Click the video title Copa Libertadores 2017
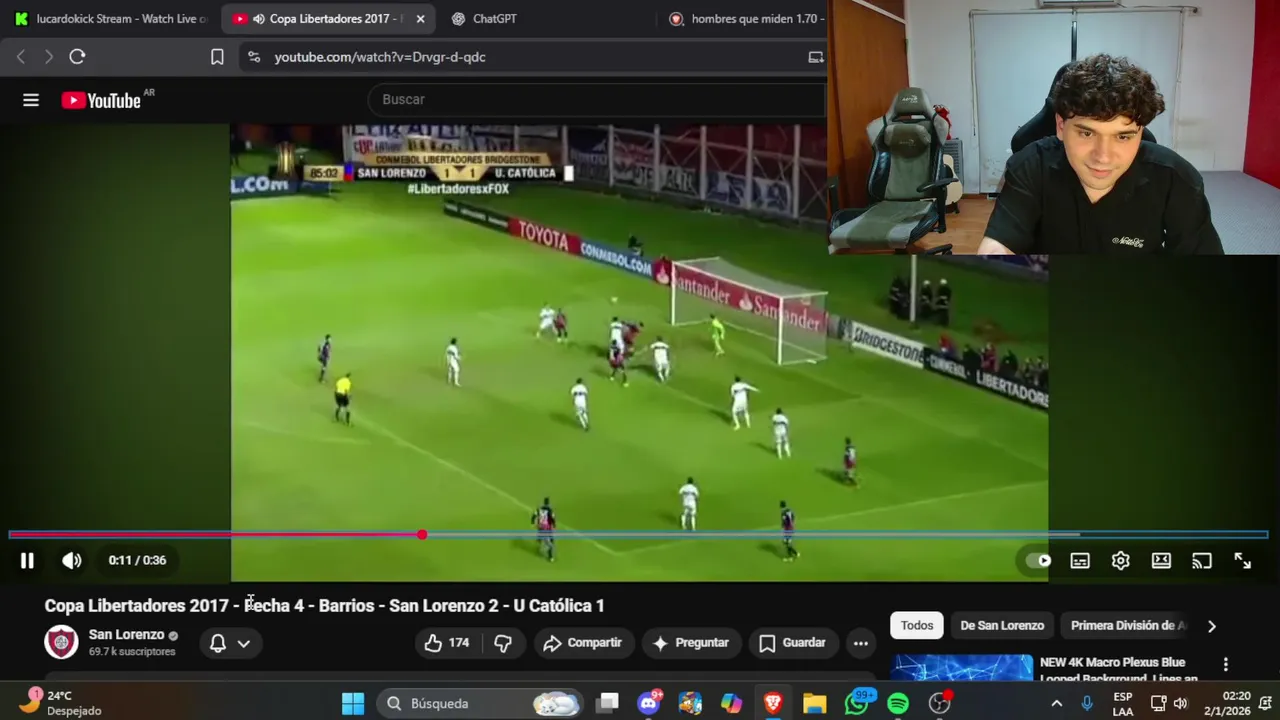 coord(324,606)
